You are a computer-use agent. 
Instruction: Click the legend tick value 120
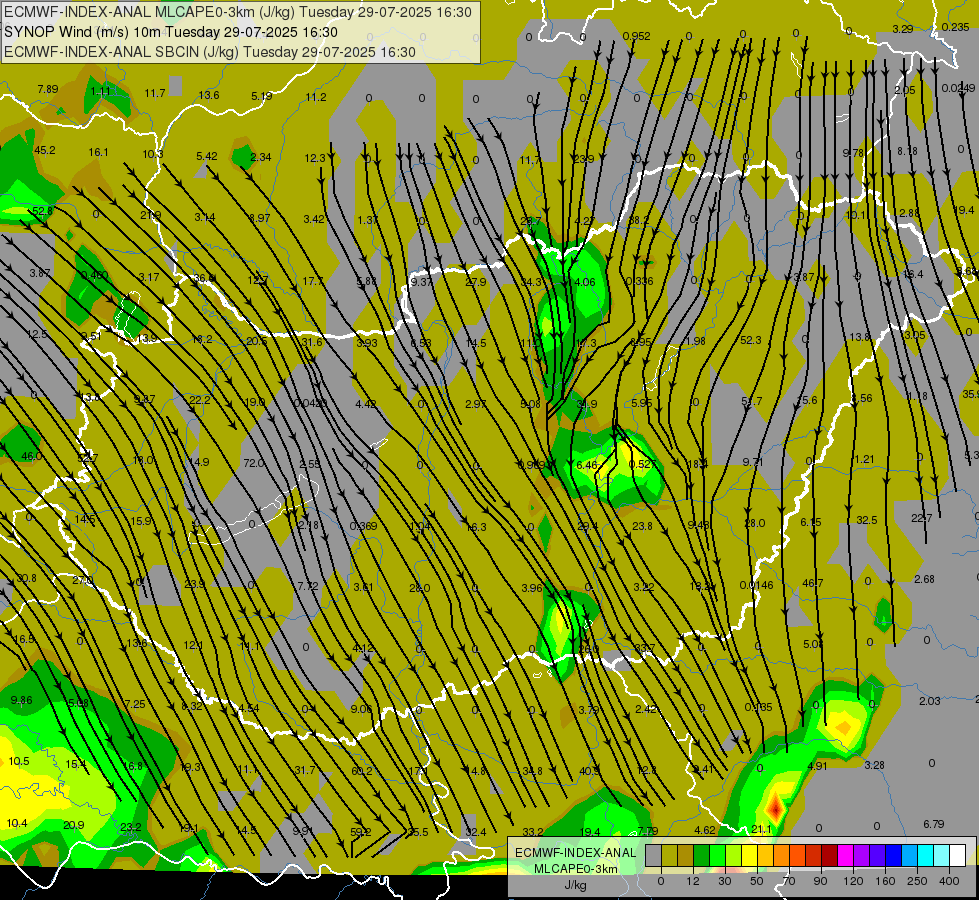(x=854, y=881)
